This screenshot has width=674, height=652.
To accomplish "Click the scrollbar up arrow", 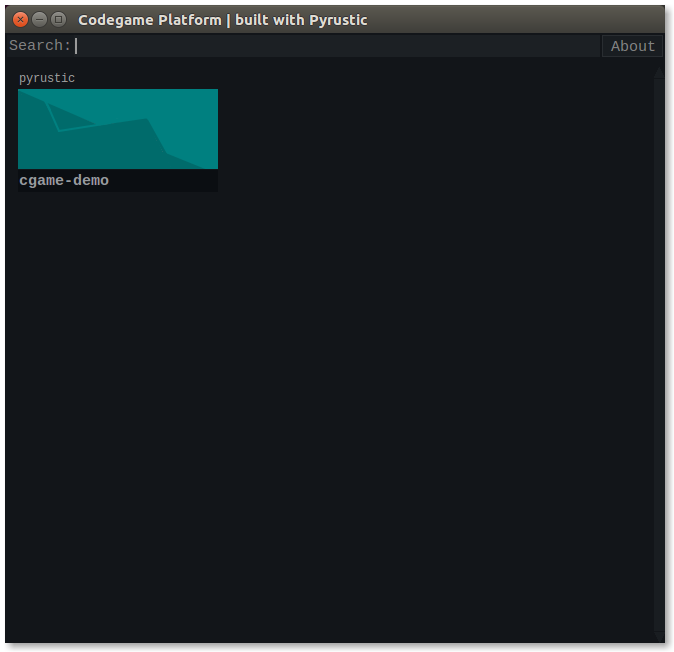I will (x=659, y=72).
